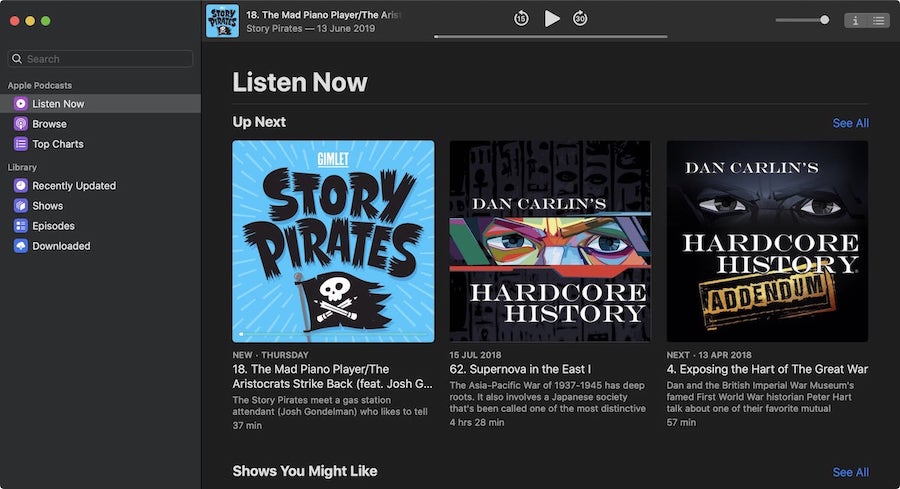Image resolution: width=900 pixels, height=489 pixels.
Task: Open episode 62. Supernova in the East I
Action: point(520,369)
